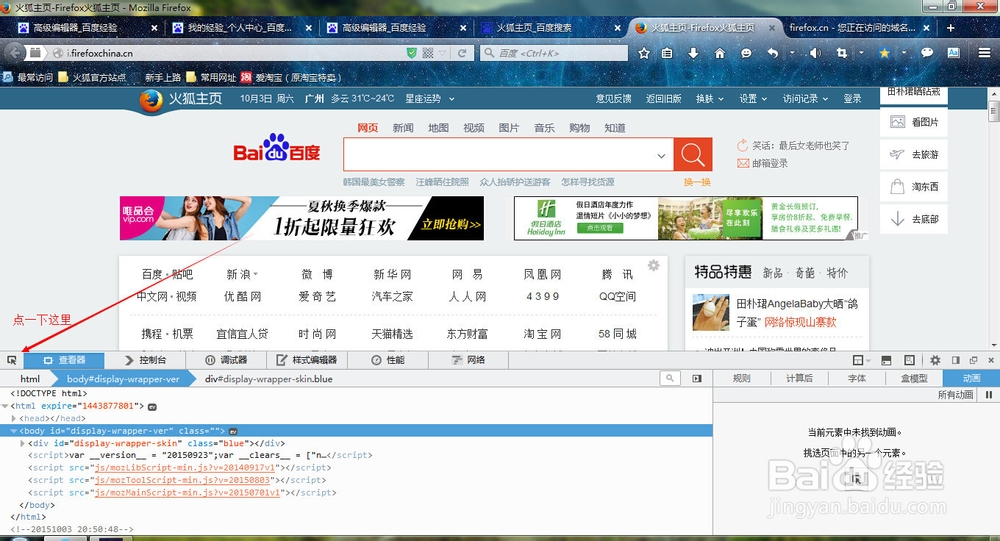The height and width of the screenshot is (541, 1000).
Task: Pause all animations
Action: [989, 395]
